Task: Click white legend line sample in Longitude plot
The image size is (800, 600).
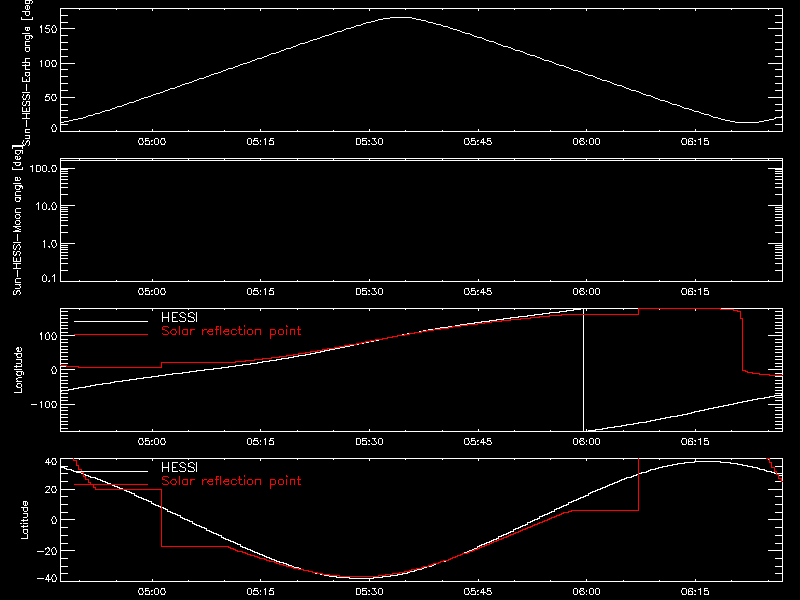Action: pos(111,321)
